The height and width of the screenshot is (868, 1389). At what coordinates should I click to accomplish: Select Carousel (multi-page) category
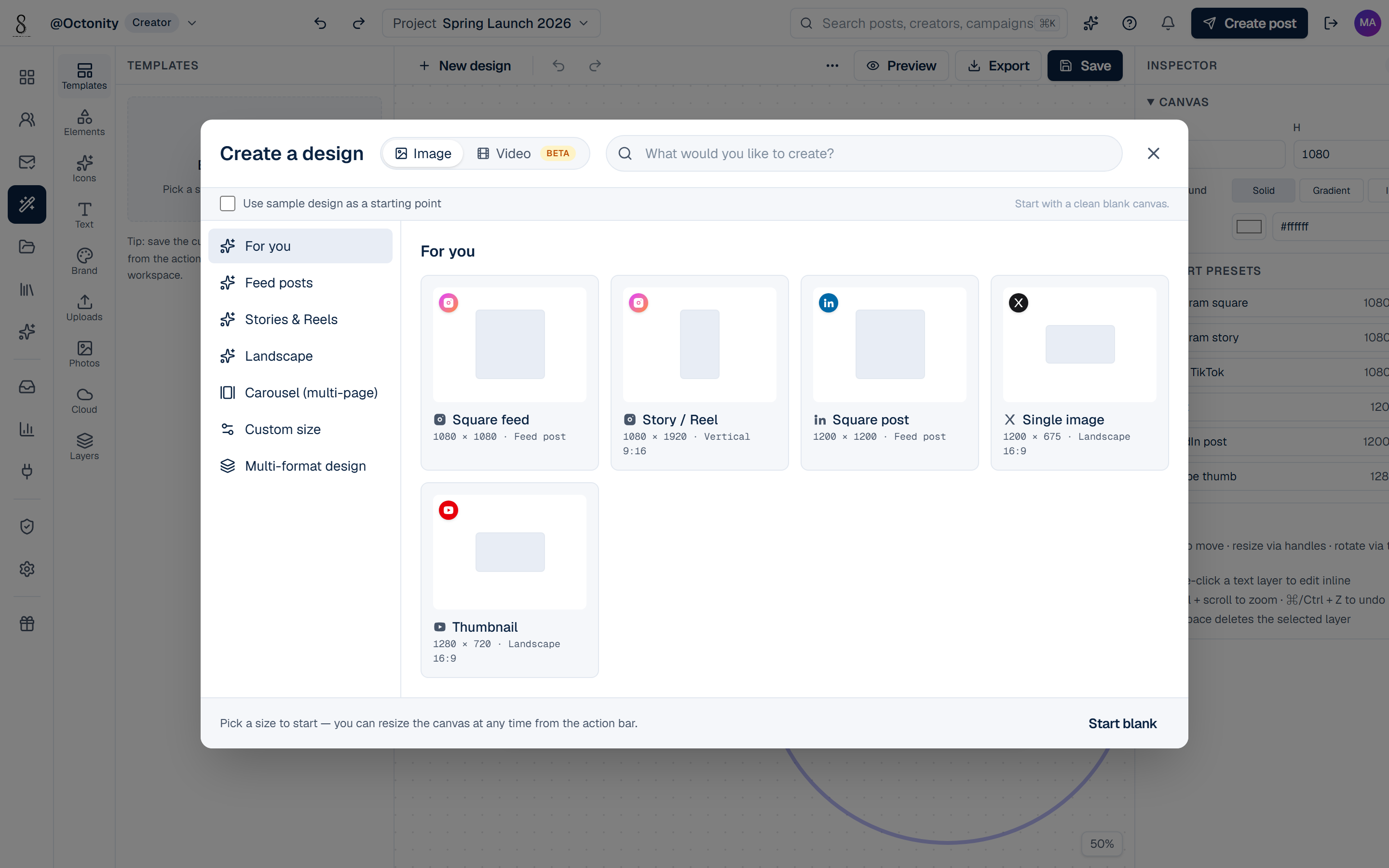[300, 393]
